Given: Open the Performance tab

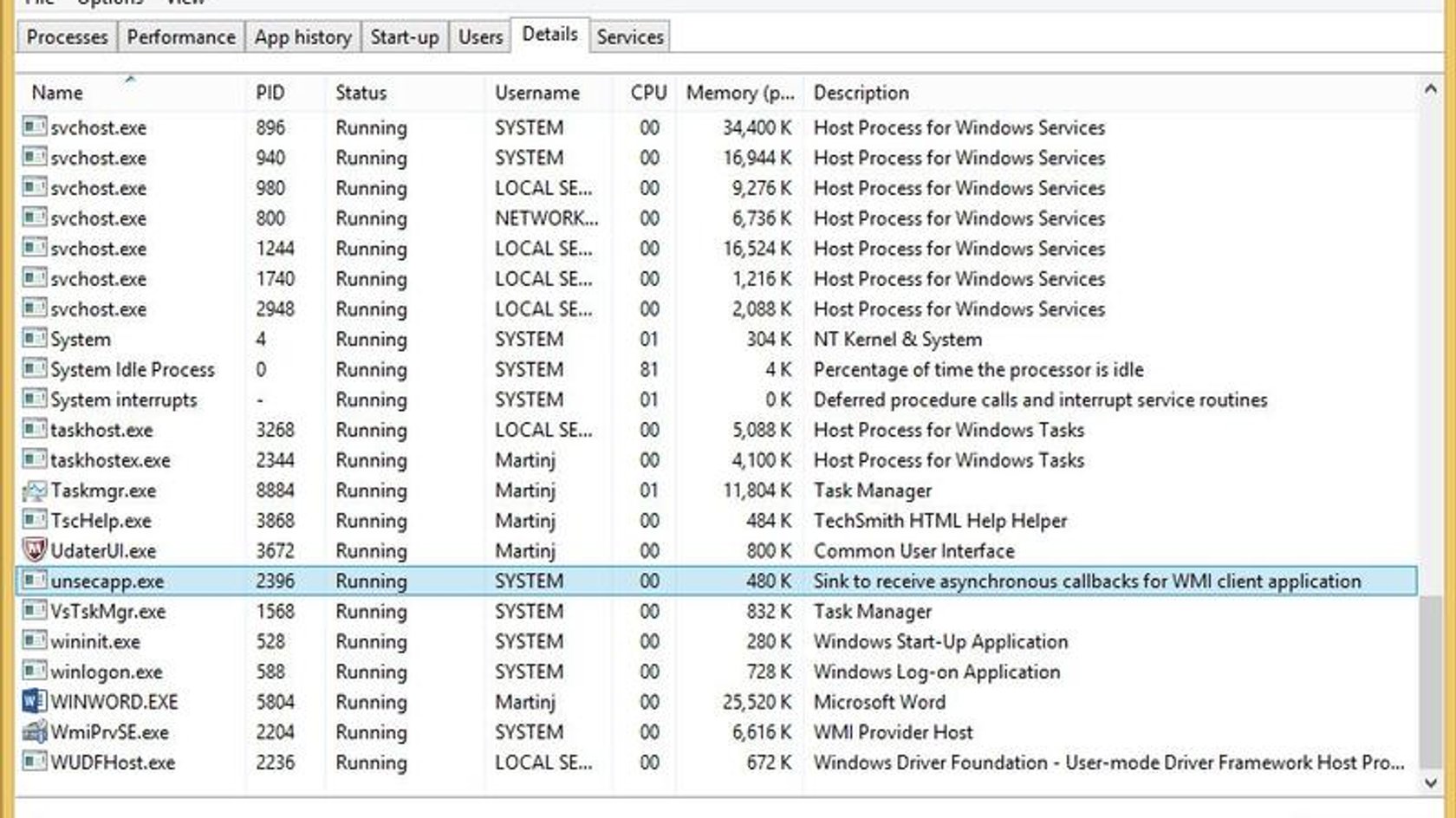Looking at the screenshot, I should [180, 36].
